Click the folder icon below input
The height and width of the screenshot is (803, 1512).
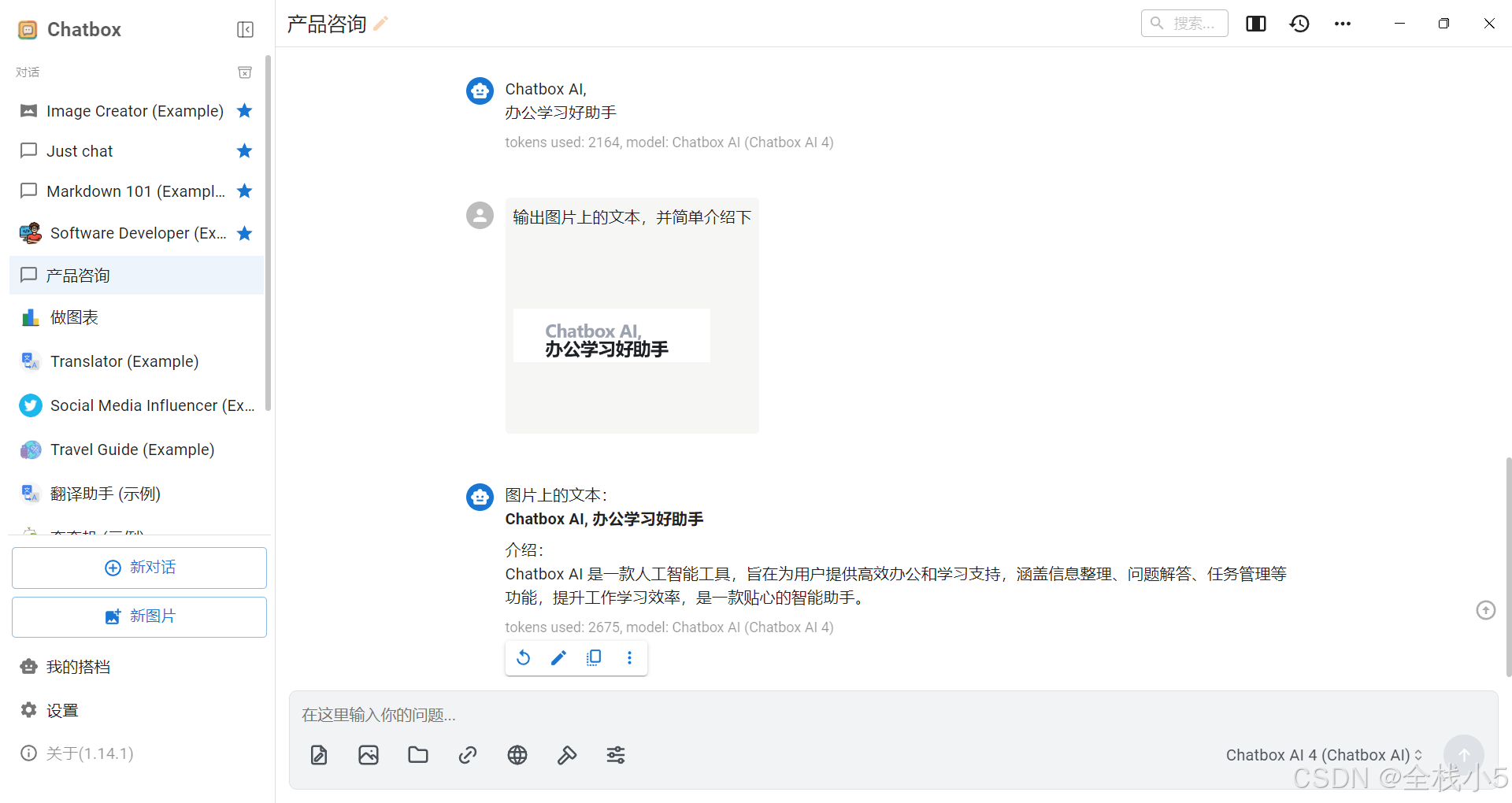(418, 755)
